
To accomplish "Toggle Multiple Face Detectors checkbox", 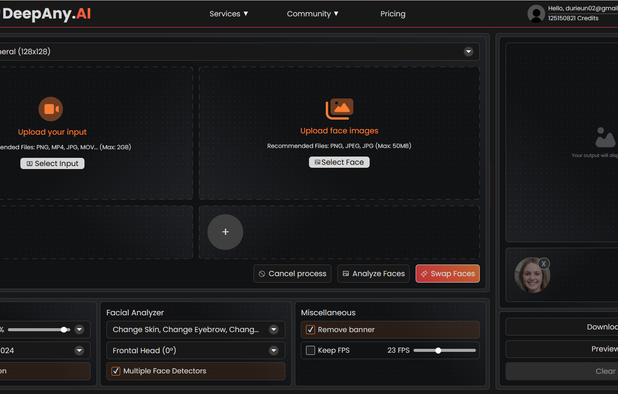I will 116,371.
